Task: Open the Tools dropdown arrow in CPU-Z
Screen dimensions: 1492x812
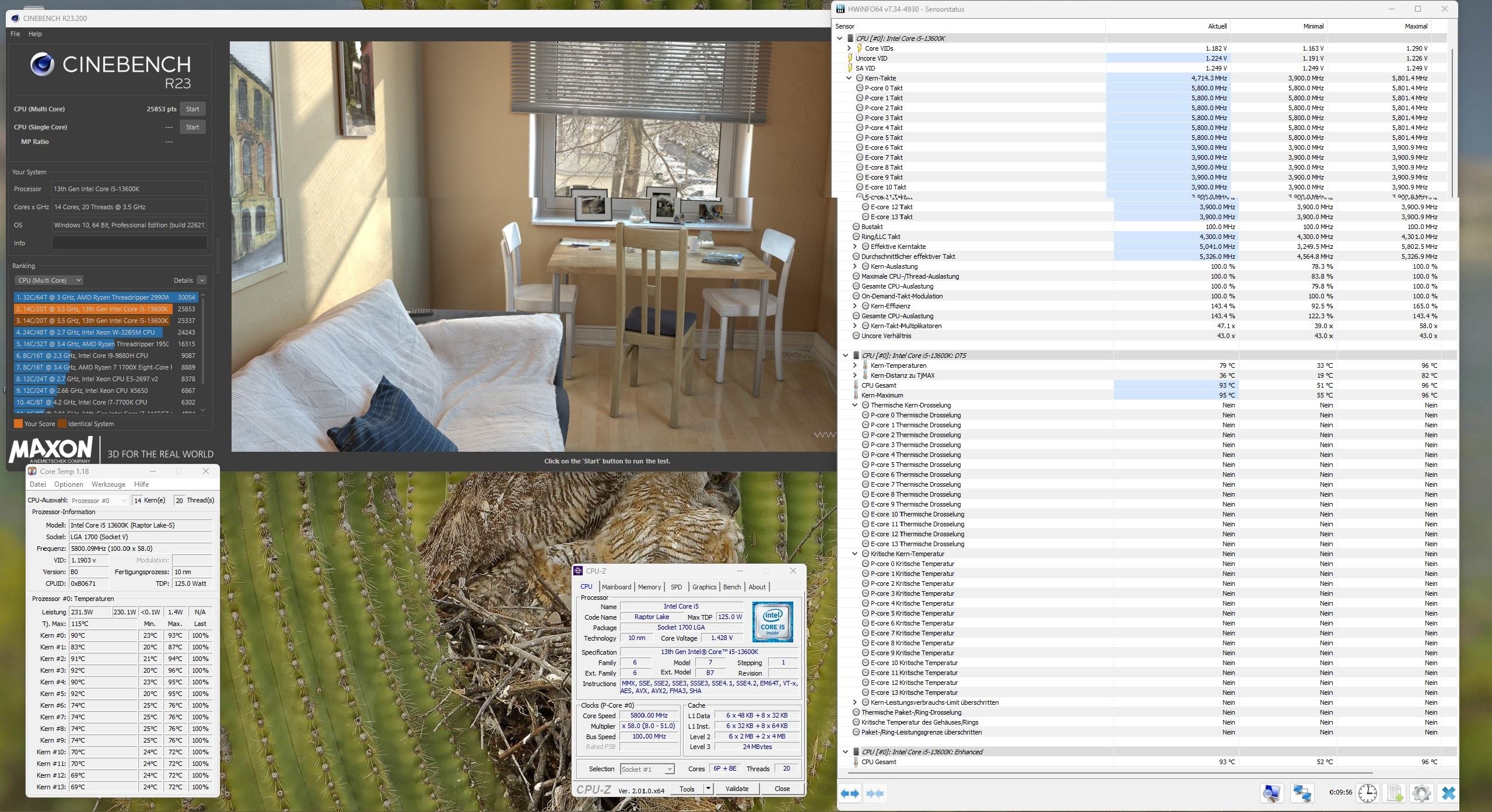Action: coord(708,789)
